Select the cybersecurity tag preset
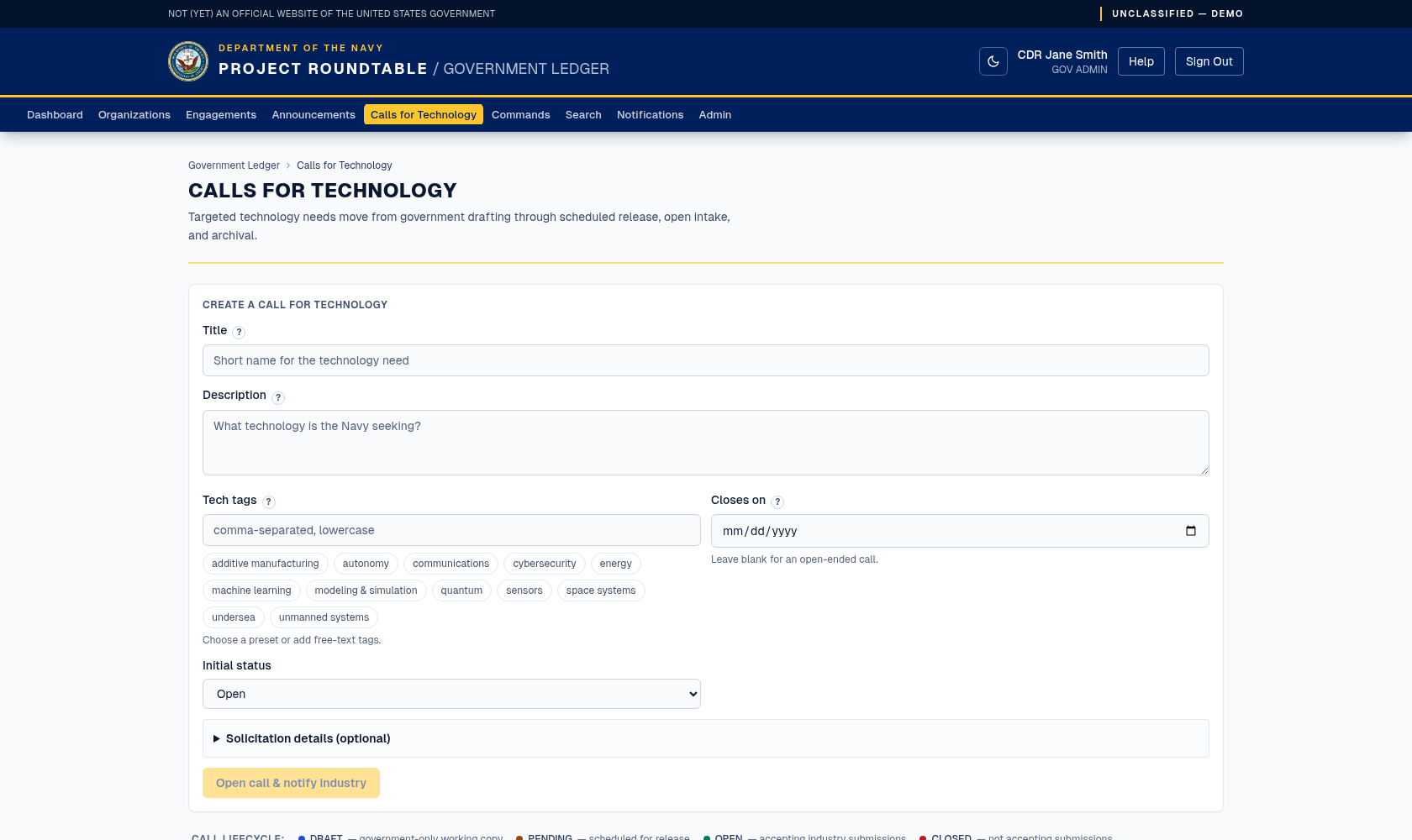Image resolution: width=1412 pixels, height=840 pixels. (545, 564)
